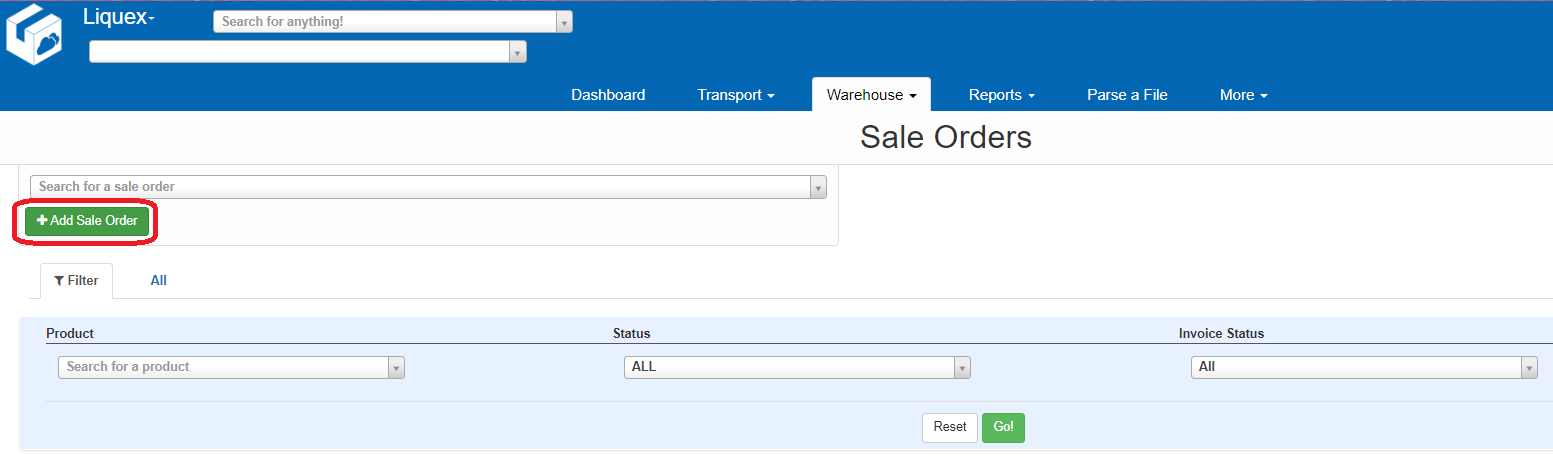The width and height of the screenshot is (1553, 471).
Task: Open the Product search dropdown
Action: [x=231, y=367]
